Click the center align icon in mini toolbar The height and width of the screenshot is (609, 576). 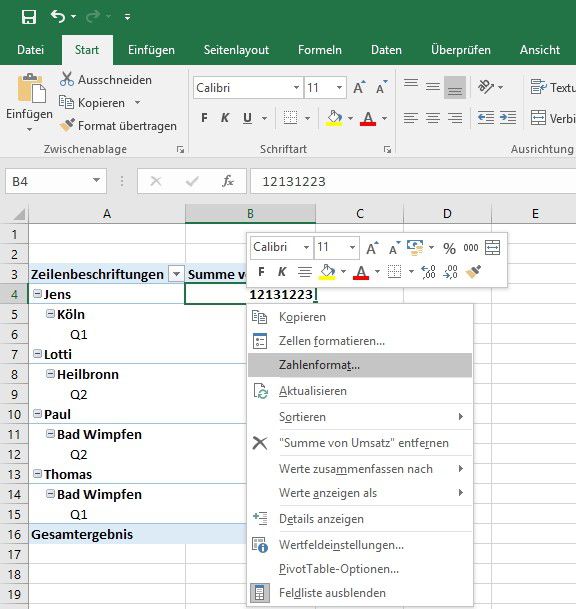pos(305,272)
